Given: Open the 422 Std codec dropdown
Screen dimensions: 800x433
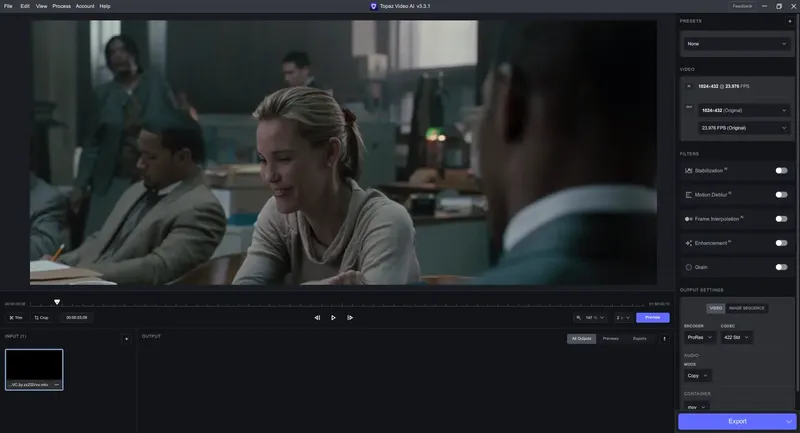Looking at the screenshot, I should pyautogui.click(x=736, y=337).
